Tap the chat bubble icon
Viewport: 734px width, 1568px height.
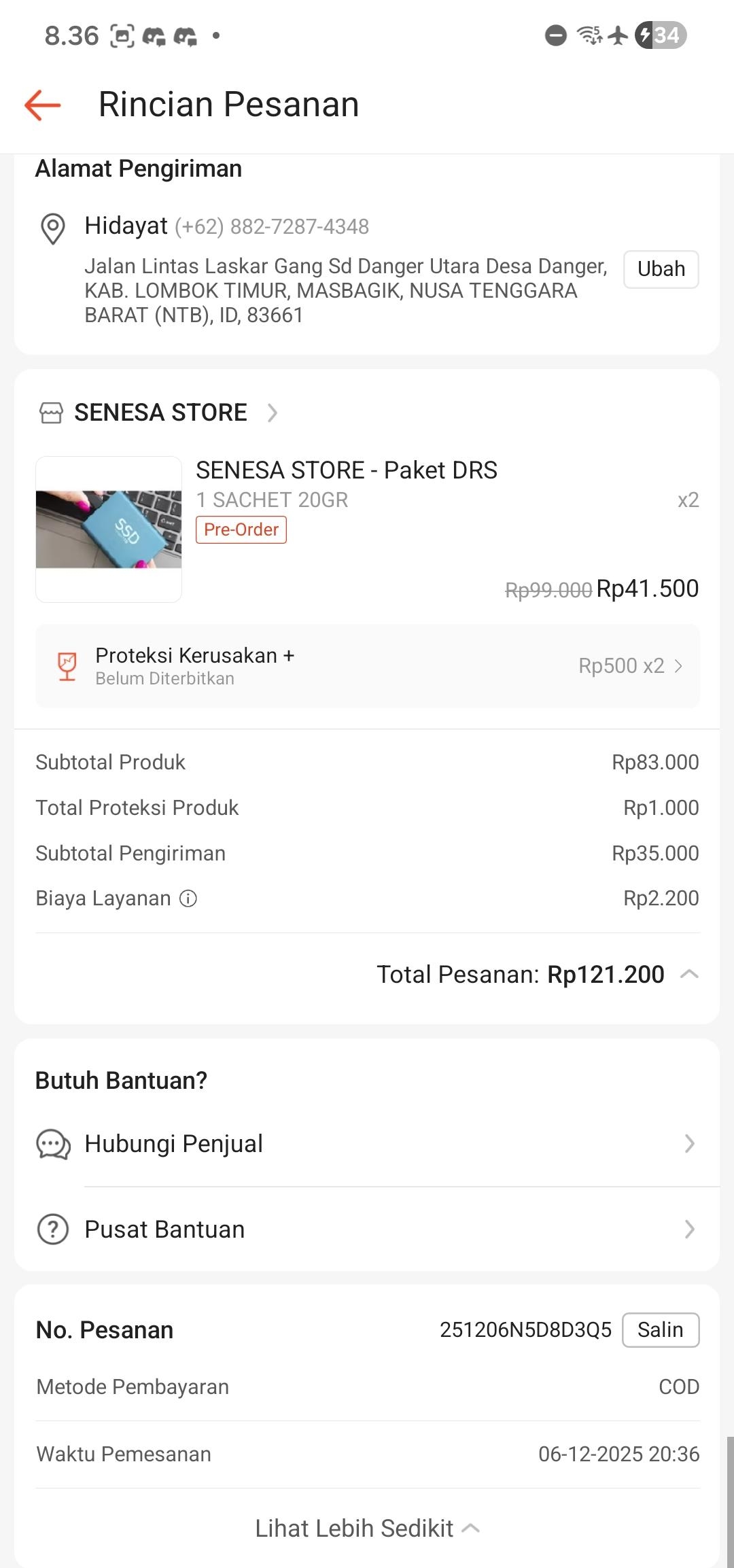pos(53,1144)
